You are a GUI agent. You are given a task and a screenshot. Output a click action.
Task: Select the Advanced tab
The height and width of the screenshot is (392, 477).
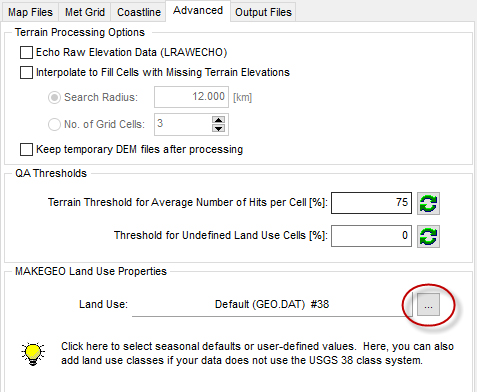pyautogui.click(x=198, y=11)
